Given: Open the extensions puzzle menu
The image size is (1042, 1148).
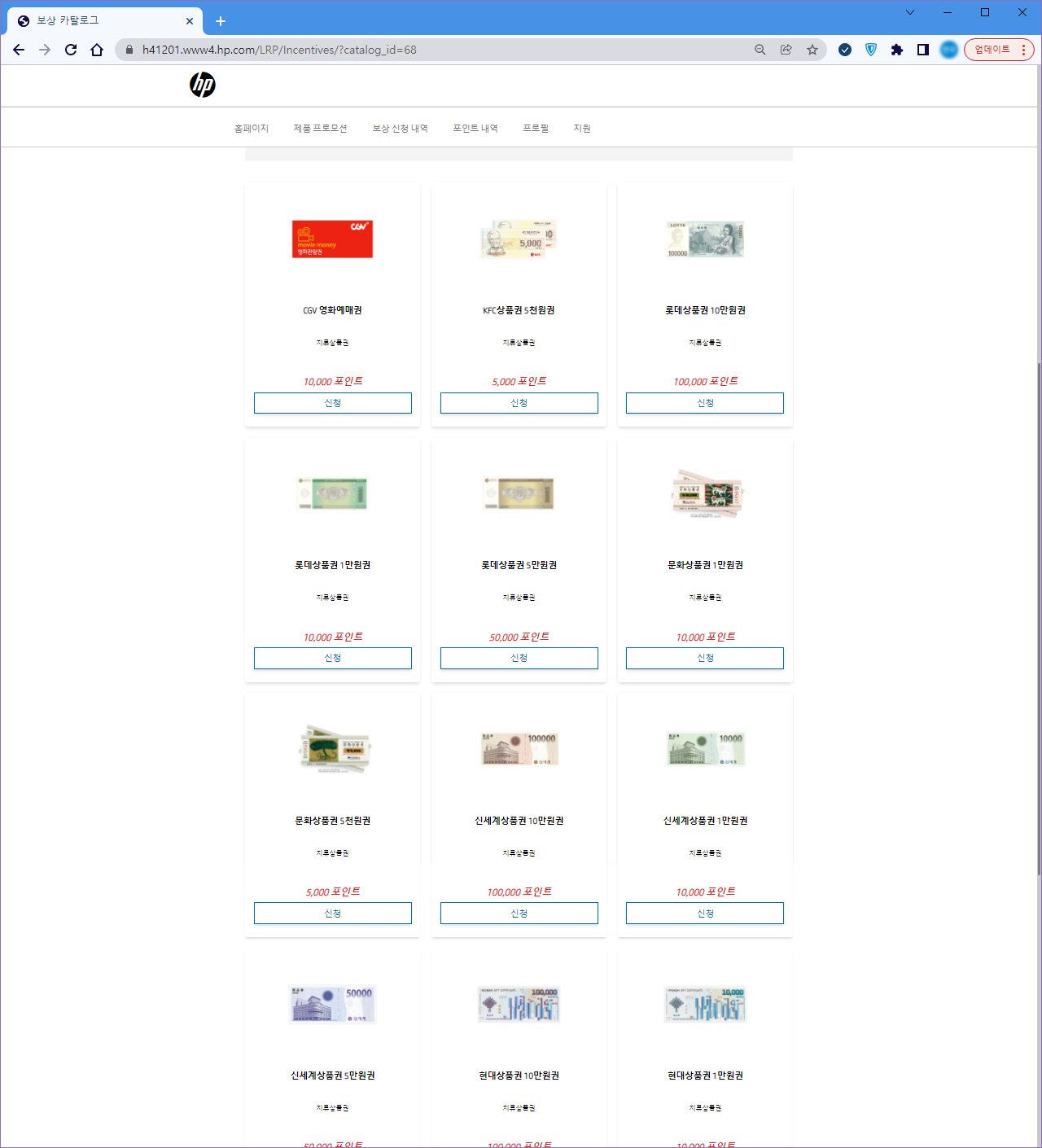Looking at the screenshot, I should tap(897, 50).
